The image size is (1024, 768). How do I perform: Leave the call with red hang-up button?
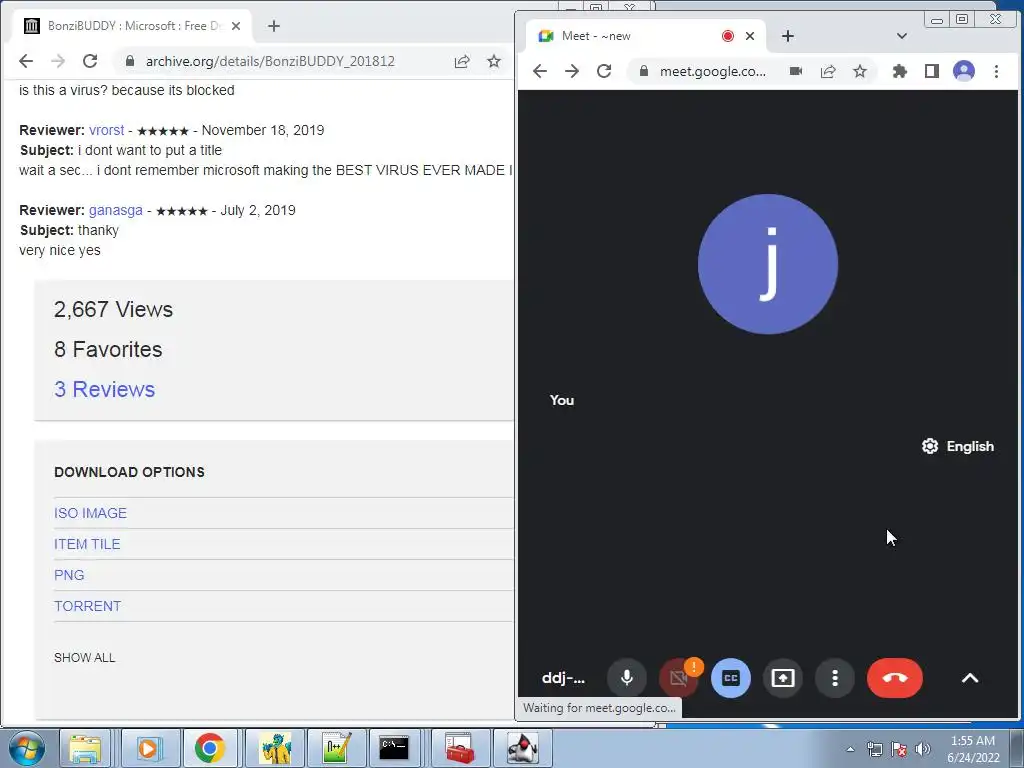point(895,678)
